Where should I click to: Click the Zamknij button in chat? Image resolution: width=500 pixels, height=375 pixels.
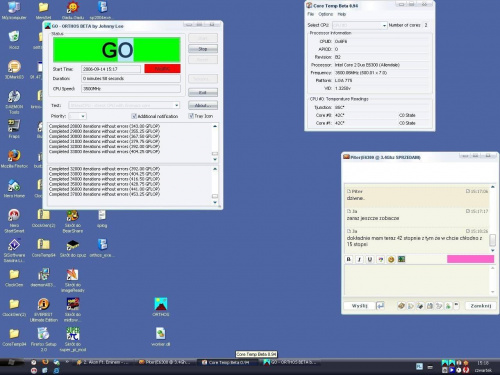pyautogui.click(x=481, y=306)
